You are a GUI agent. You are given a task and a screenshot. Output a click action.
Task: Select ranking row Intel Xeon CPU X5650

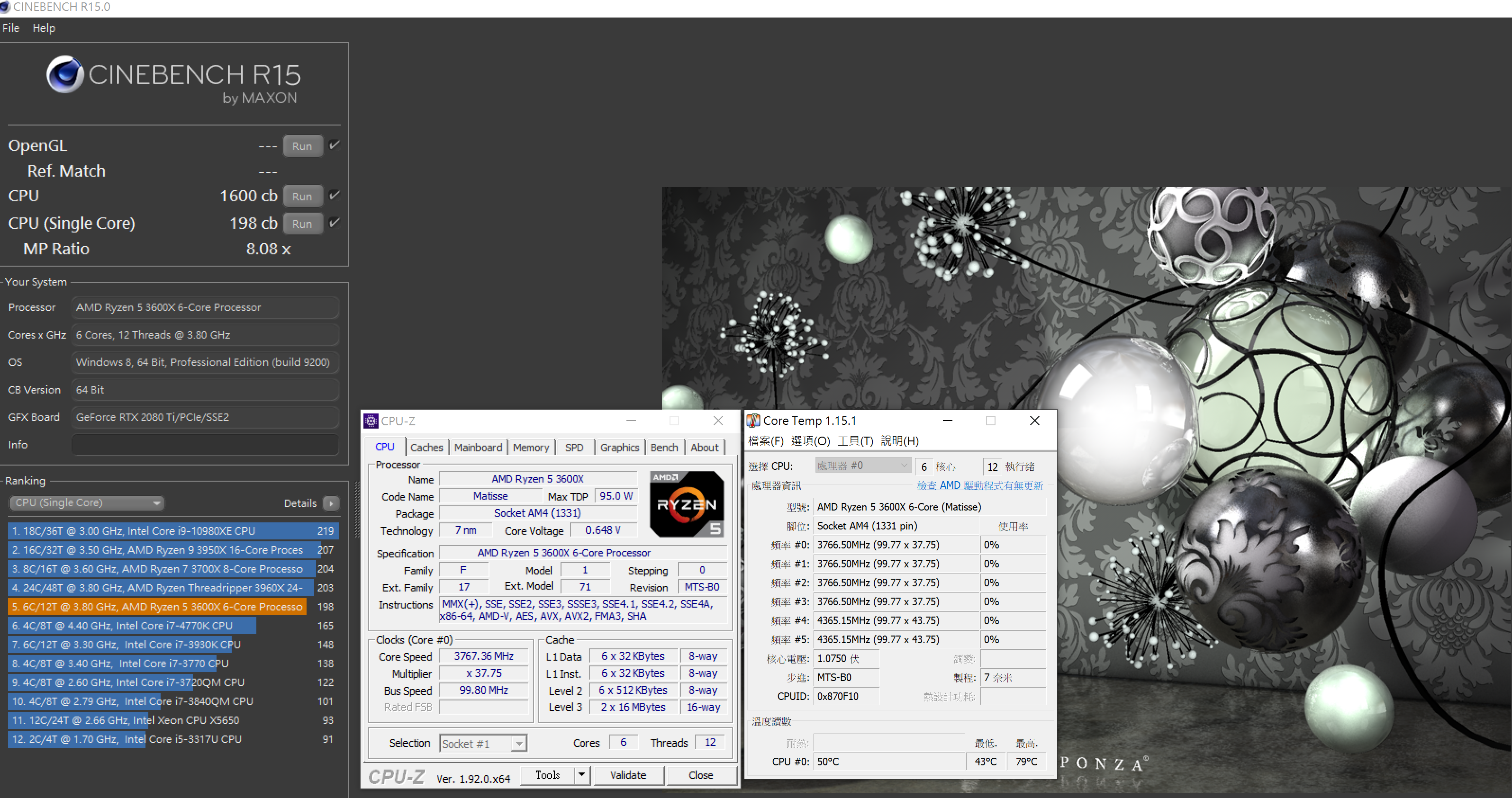tap(172, 720)
